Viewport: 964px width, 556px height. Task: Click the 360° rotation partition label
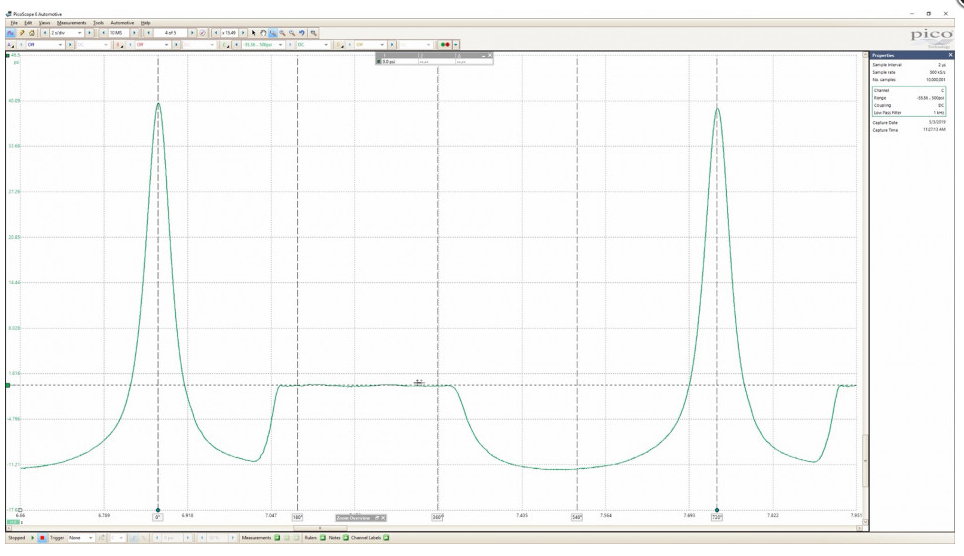437,517
